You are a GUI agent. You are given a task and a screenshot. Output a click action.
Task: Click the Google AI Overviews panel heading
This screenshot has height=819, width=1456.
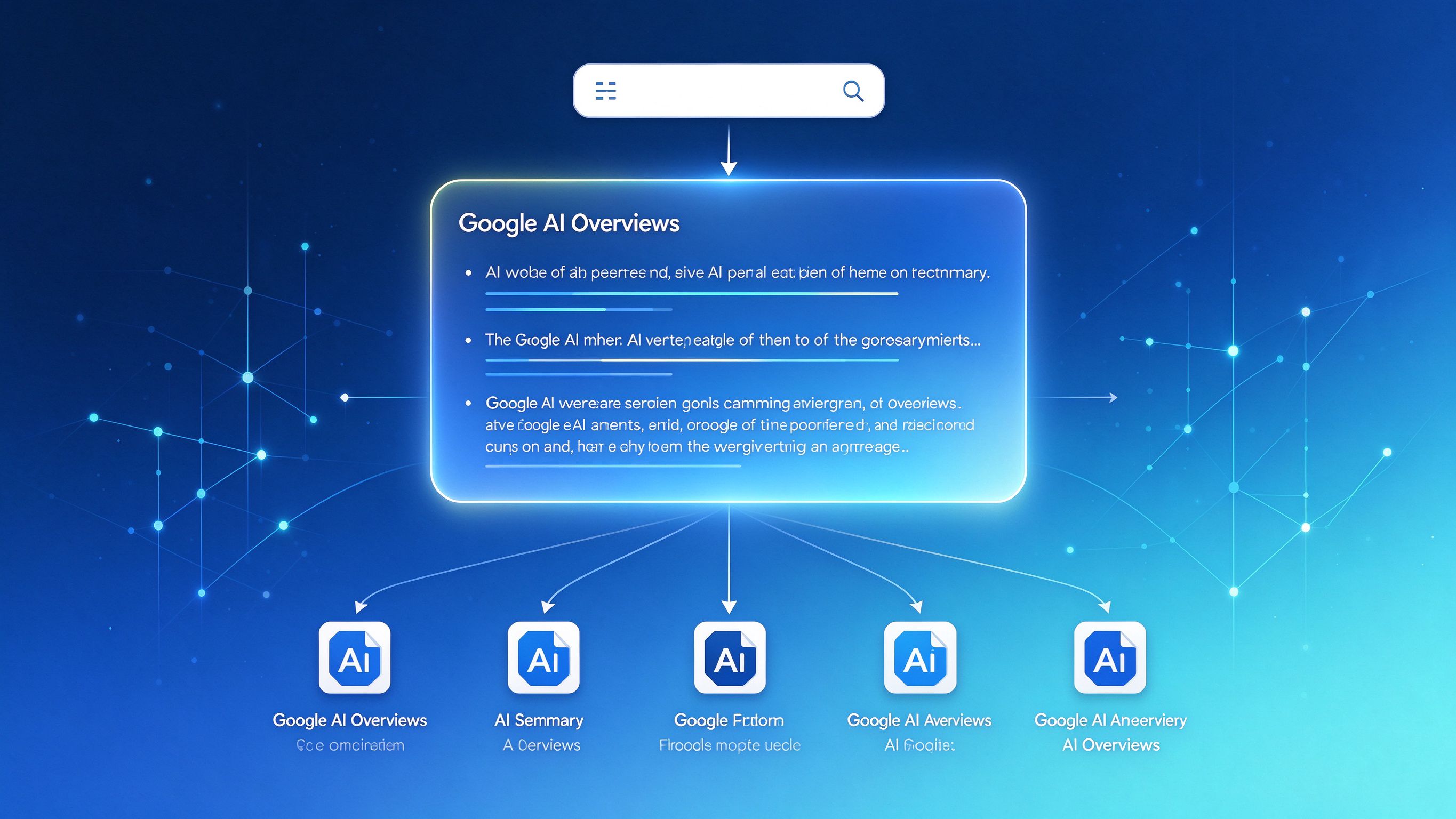tap(569, 223)
